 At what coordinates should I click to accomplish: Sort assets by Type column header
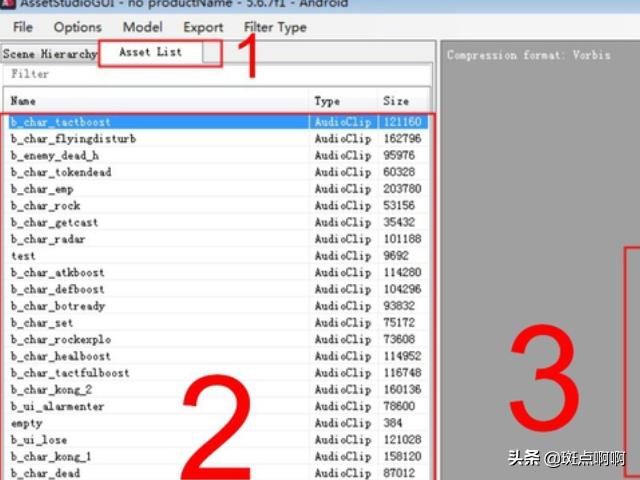340,101
